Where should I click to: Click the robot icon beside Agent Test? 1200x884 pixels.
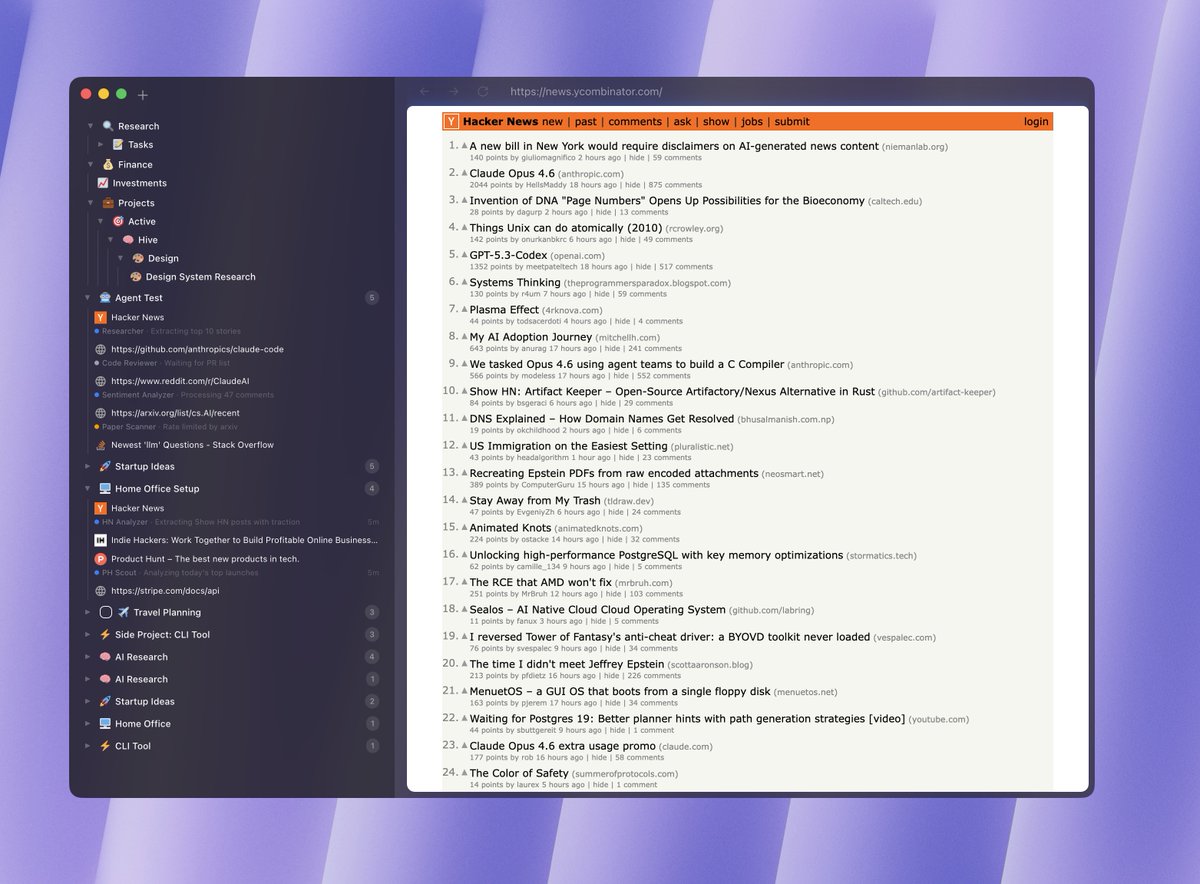(105, 298)
